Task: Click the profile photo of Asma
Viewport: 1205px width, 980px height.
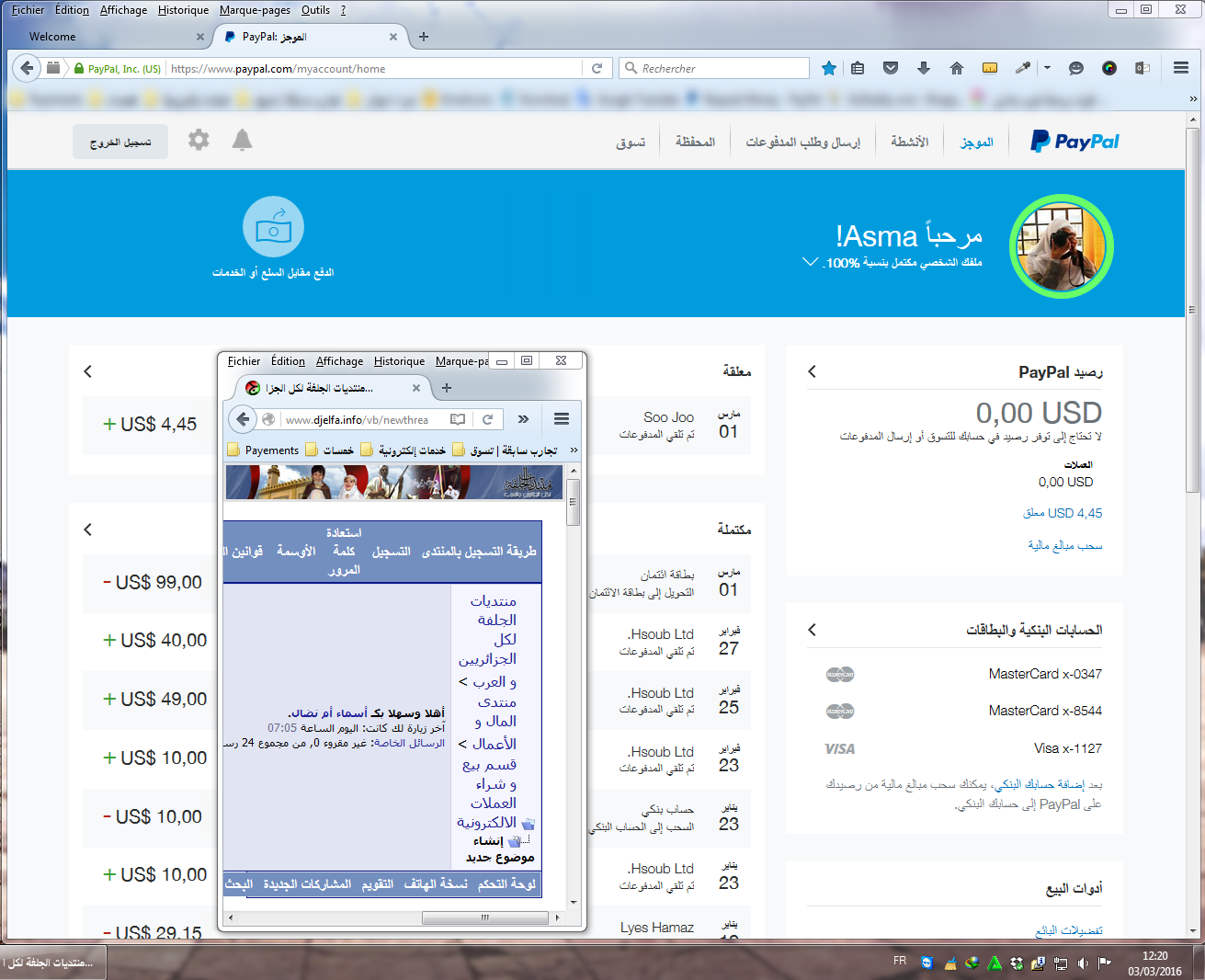Action: click(x=1062, y=246)
